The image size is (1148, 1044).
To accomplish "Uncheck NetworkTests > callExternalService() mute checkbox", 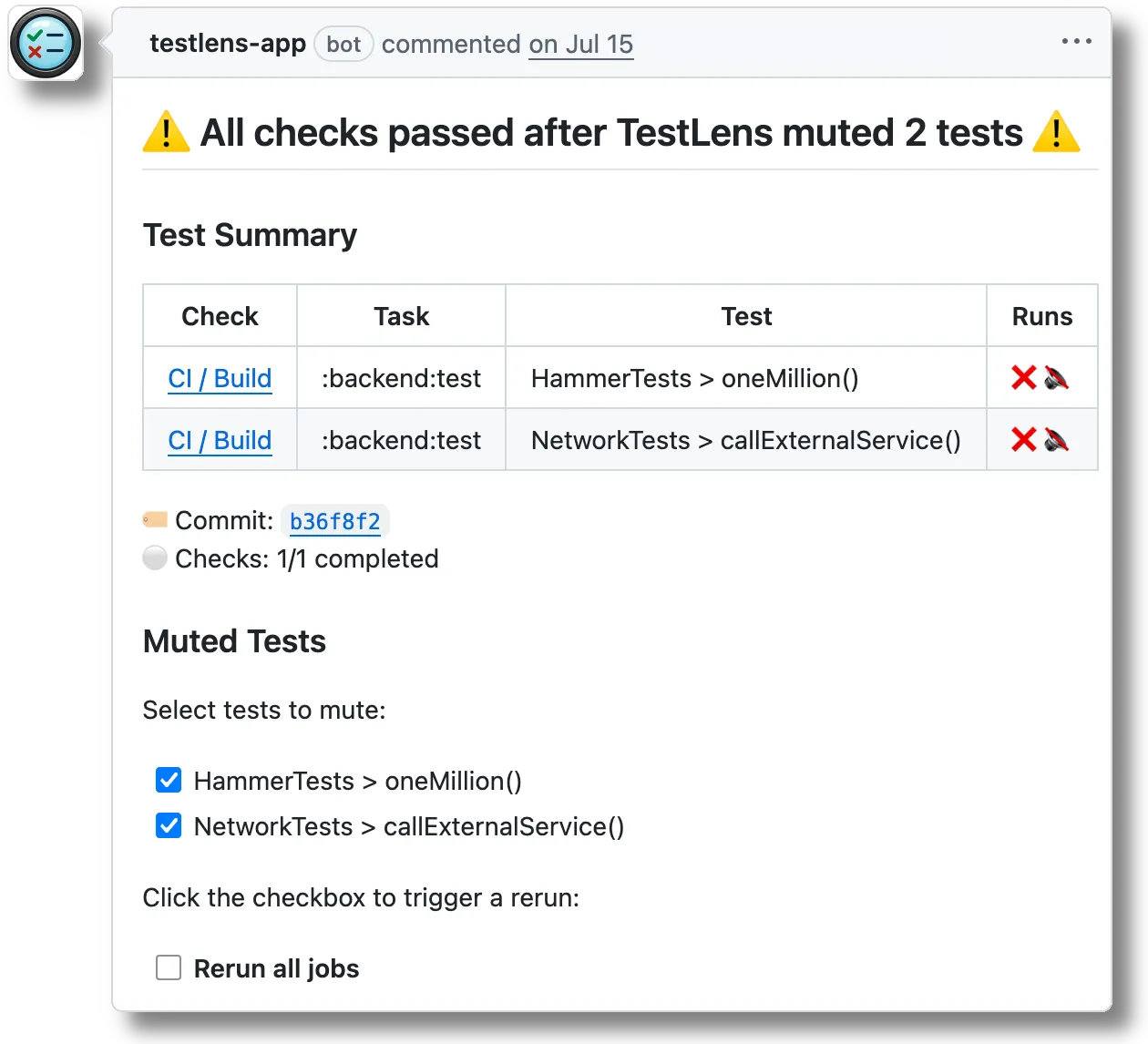I will tap(169, 825).
